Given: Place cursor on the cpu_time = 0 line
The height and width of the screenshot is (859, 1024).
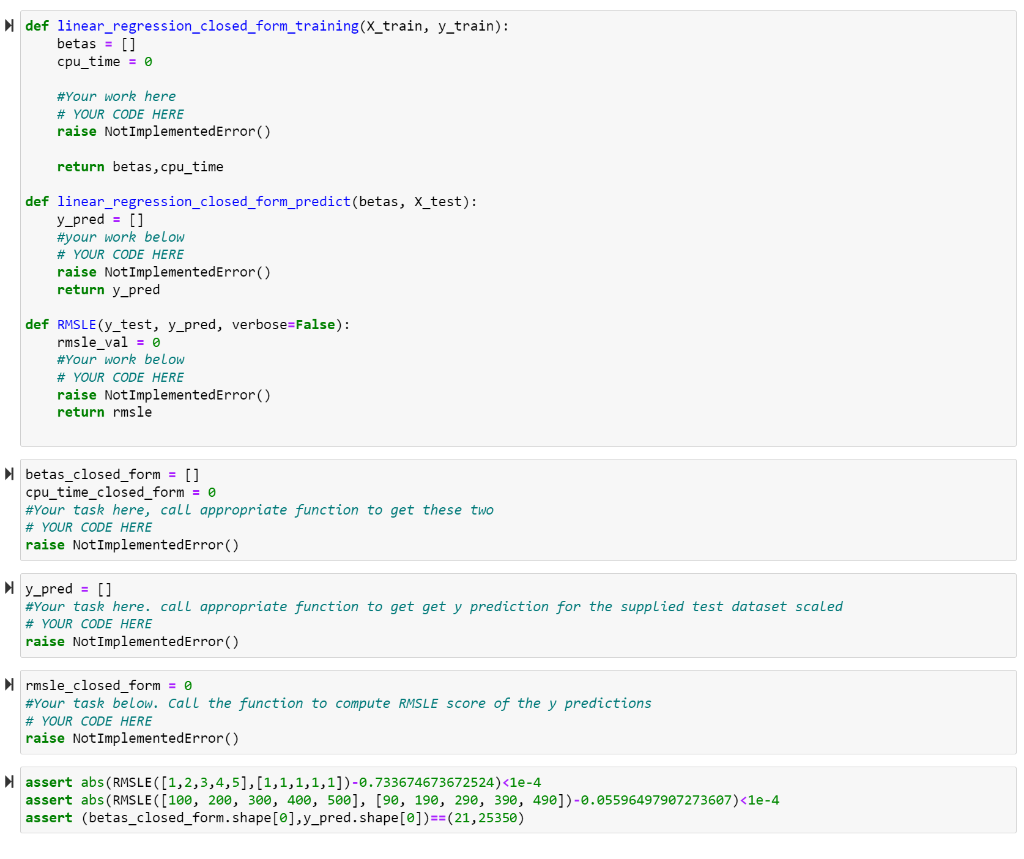Looking at the screenshot, I should click(x=105, y=61).
